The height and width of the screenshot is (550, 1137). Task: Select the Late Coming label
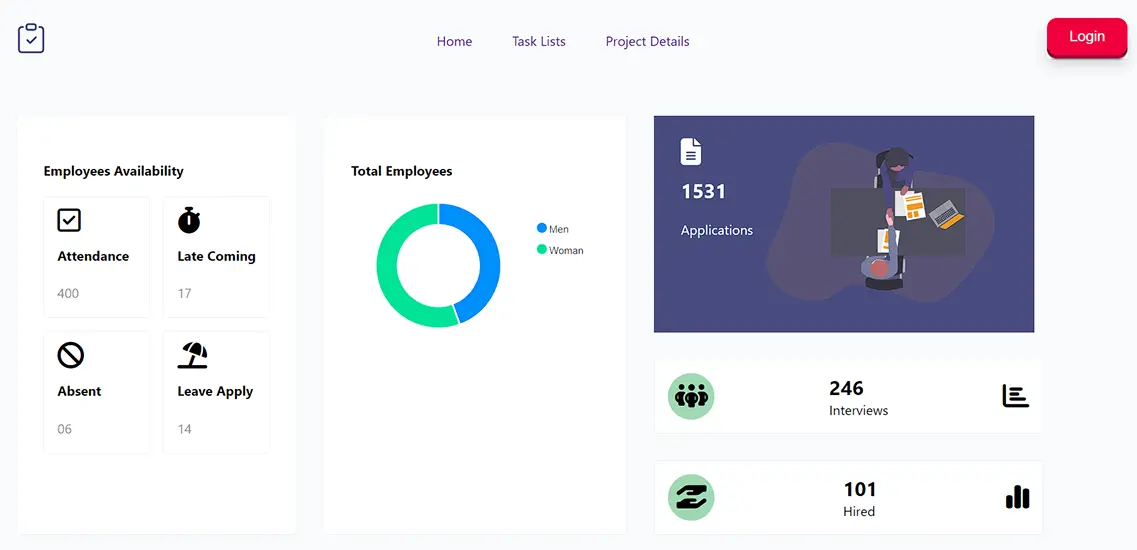tap(216, 256)
